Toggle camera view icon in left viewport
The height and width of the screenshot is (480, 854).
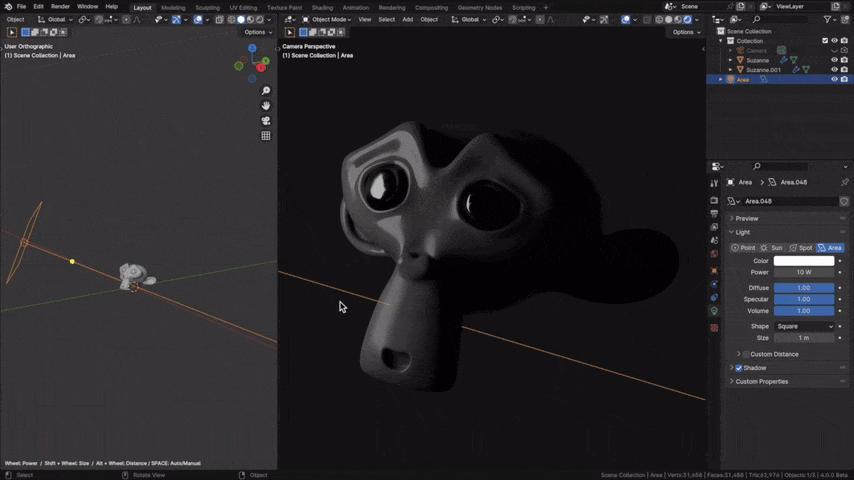coord(266,121)
